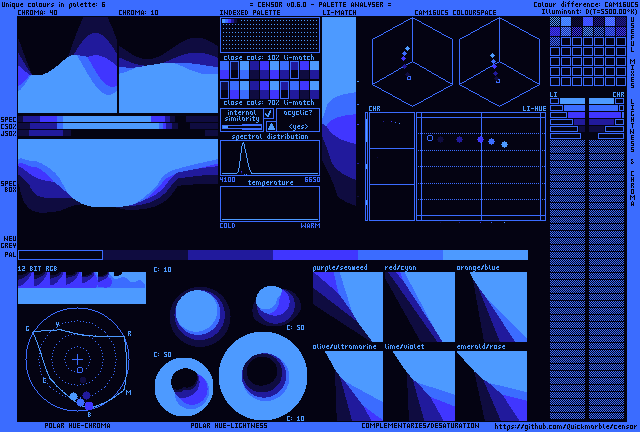
Task: Click the warning triangle under internal similarity
Action: click(x=269, y=126)
